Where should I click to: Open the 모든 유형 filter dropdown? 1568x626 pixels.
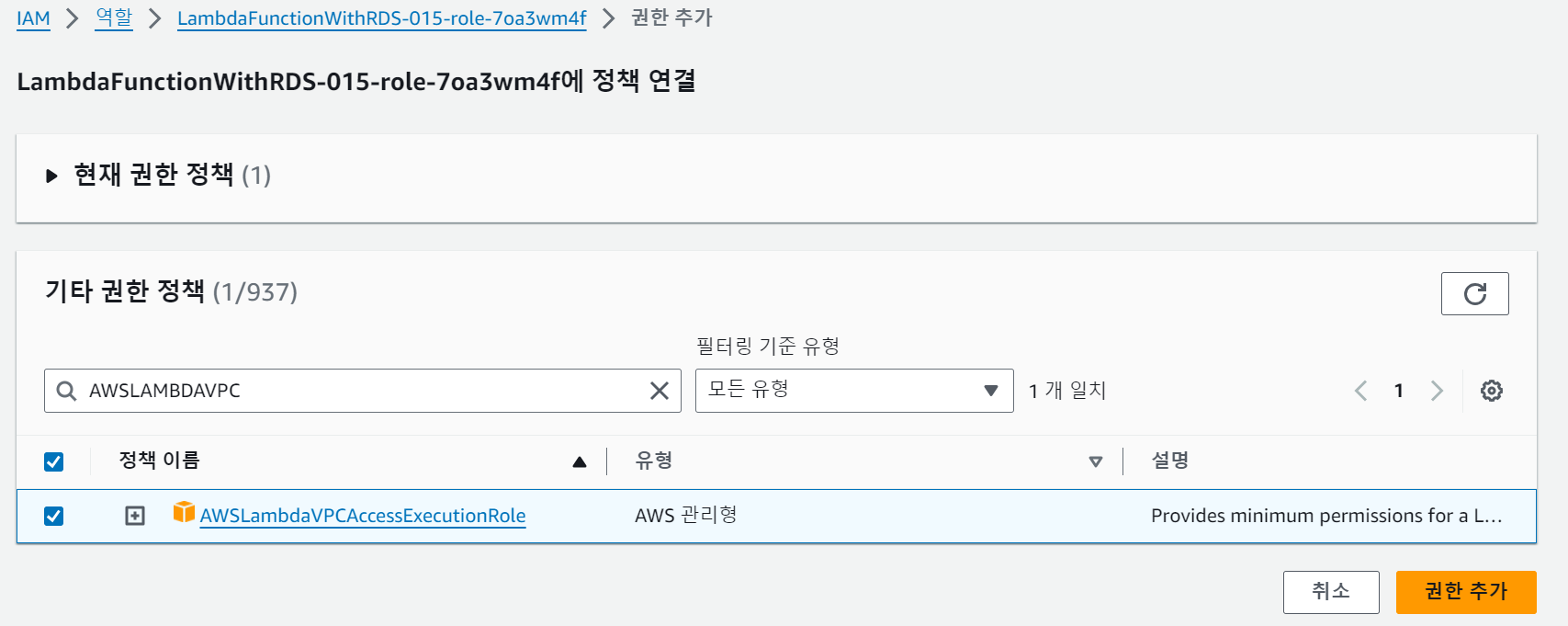pyautogui.click(x=853, y=391)
